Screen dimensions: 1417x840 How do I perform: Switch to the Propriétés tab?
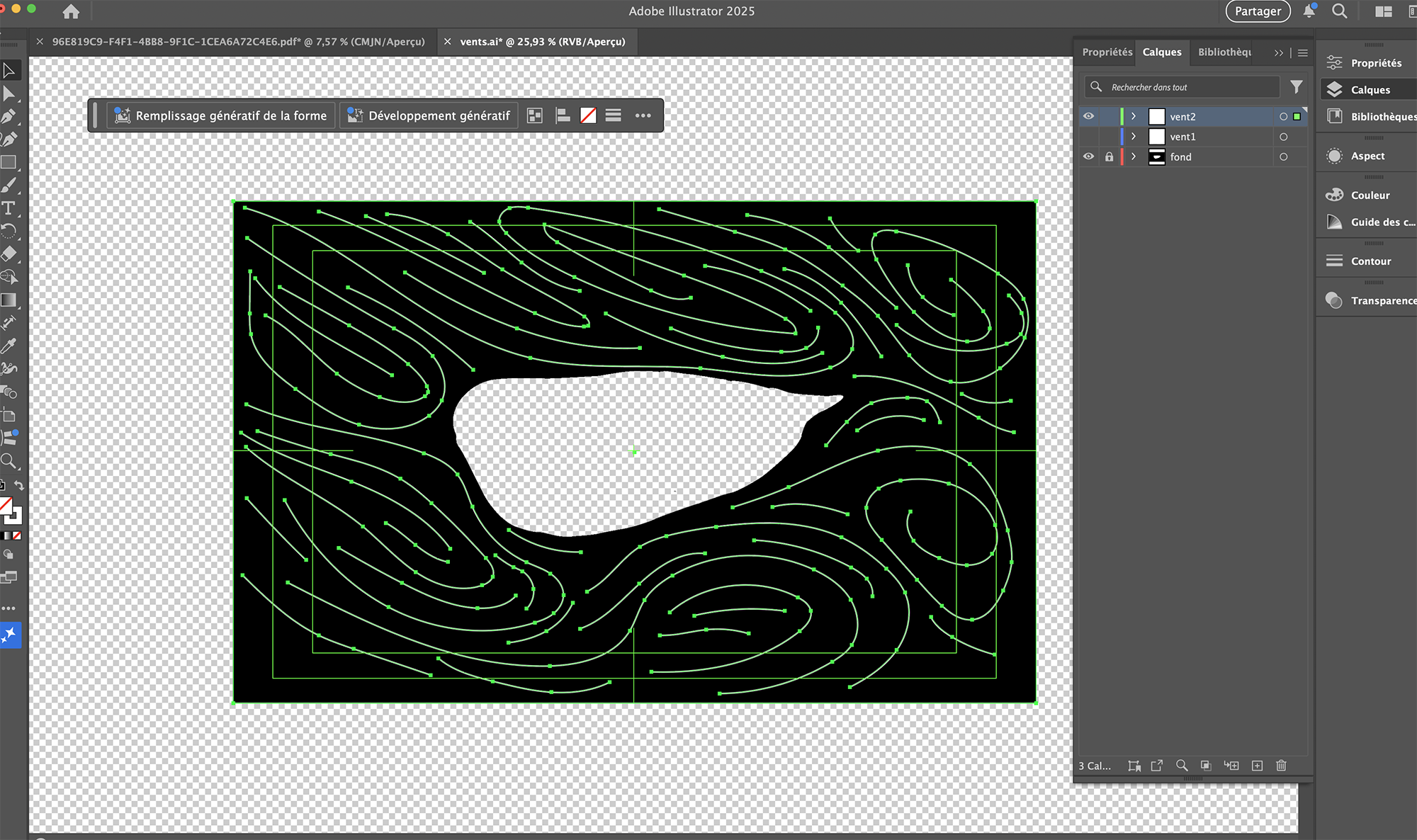pos(1107,52)
